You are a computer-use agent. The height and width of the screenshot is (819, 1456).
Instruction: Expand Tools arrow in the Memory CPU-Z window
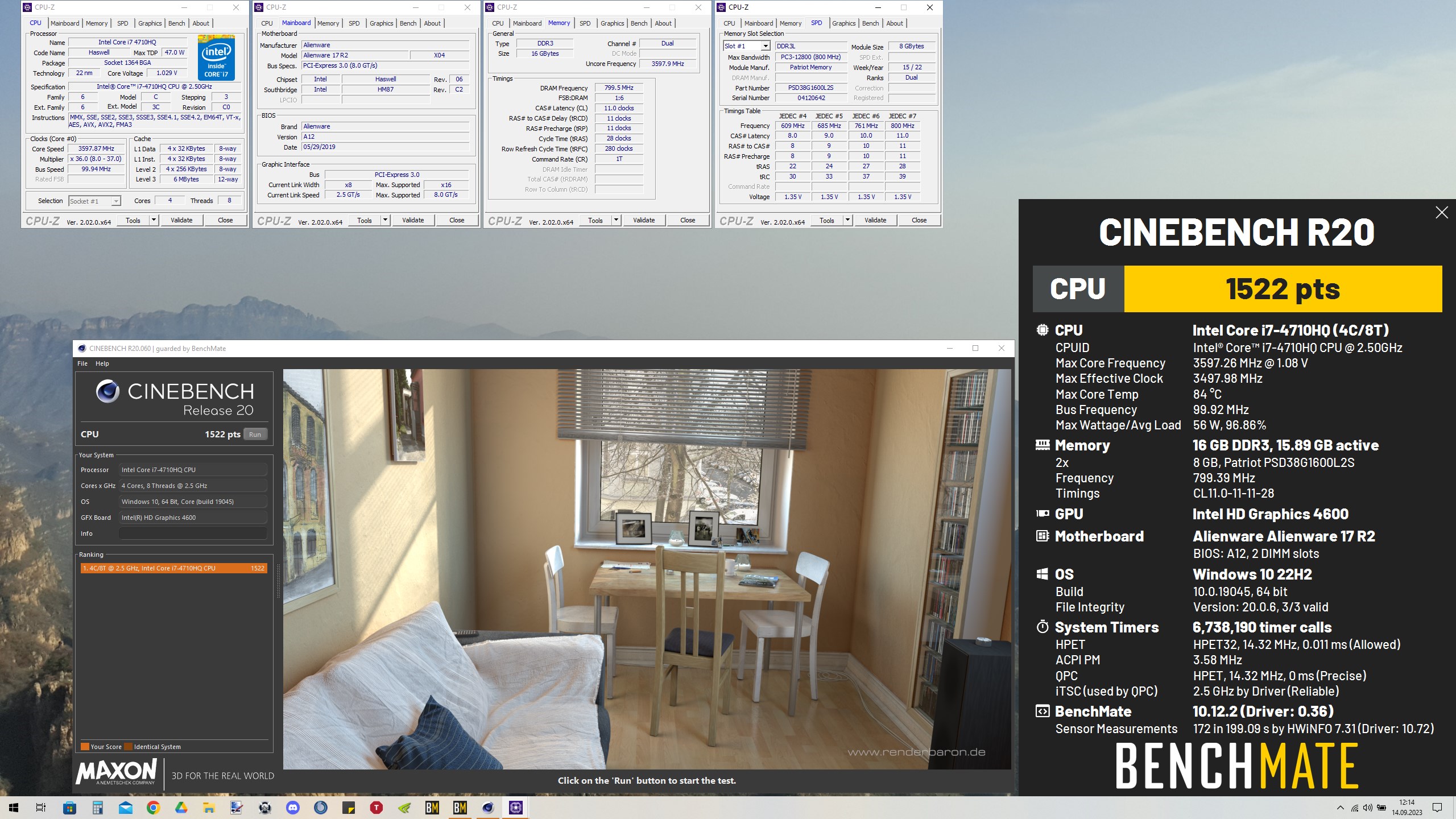pos(616,220)
